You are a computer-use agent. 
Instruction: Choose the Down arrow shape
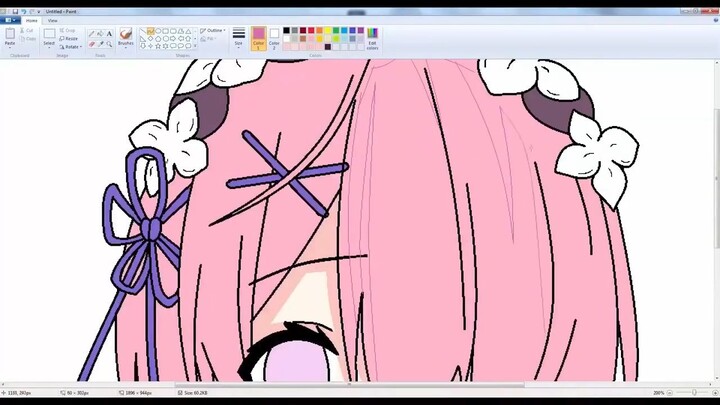click(x=143, y=46)
